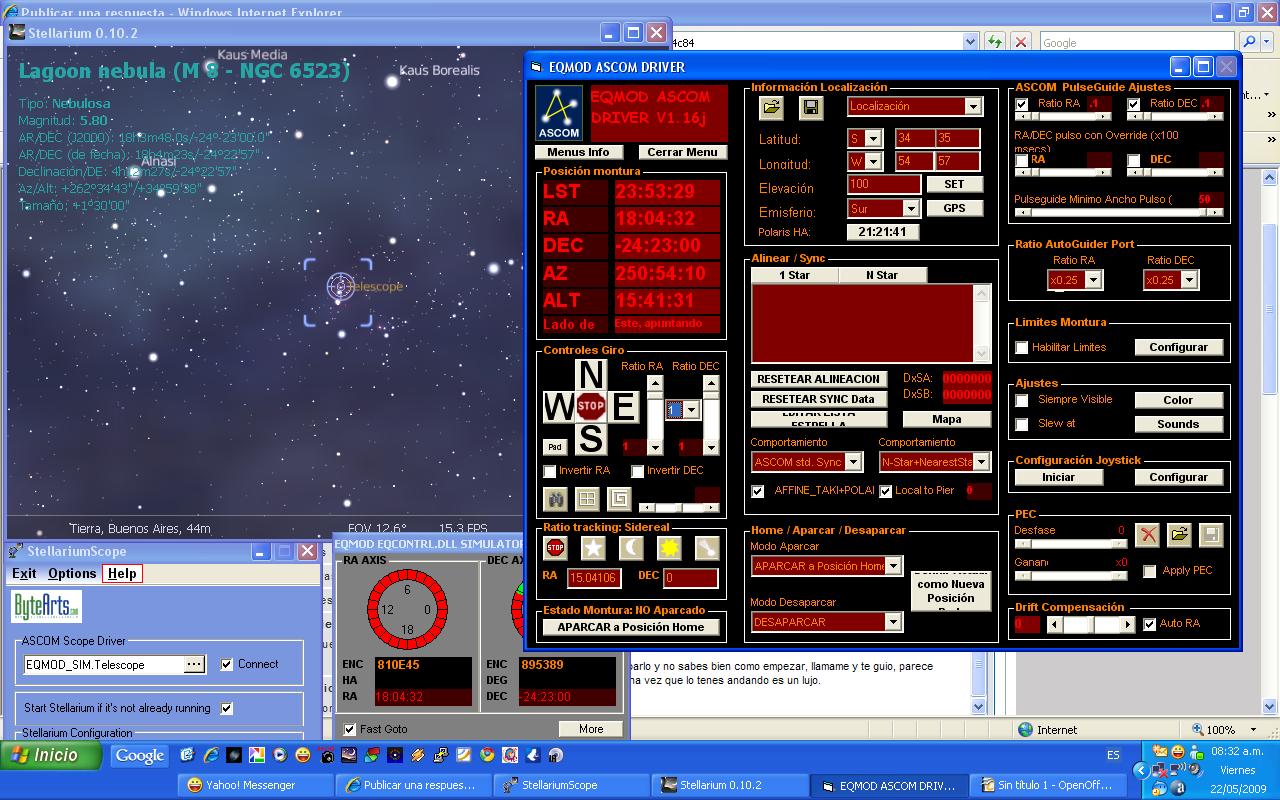Toggle PulseGuide Ratio DEC checkbox
Screen dimensions: 1280x800
1134,104
